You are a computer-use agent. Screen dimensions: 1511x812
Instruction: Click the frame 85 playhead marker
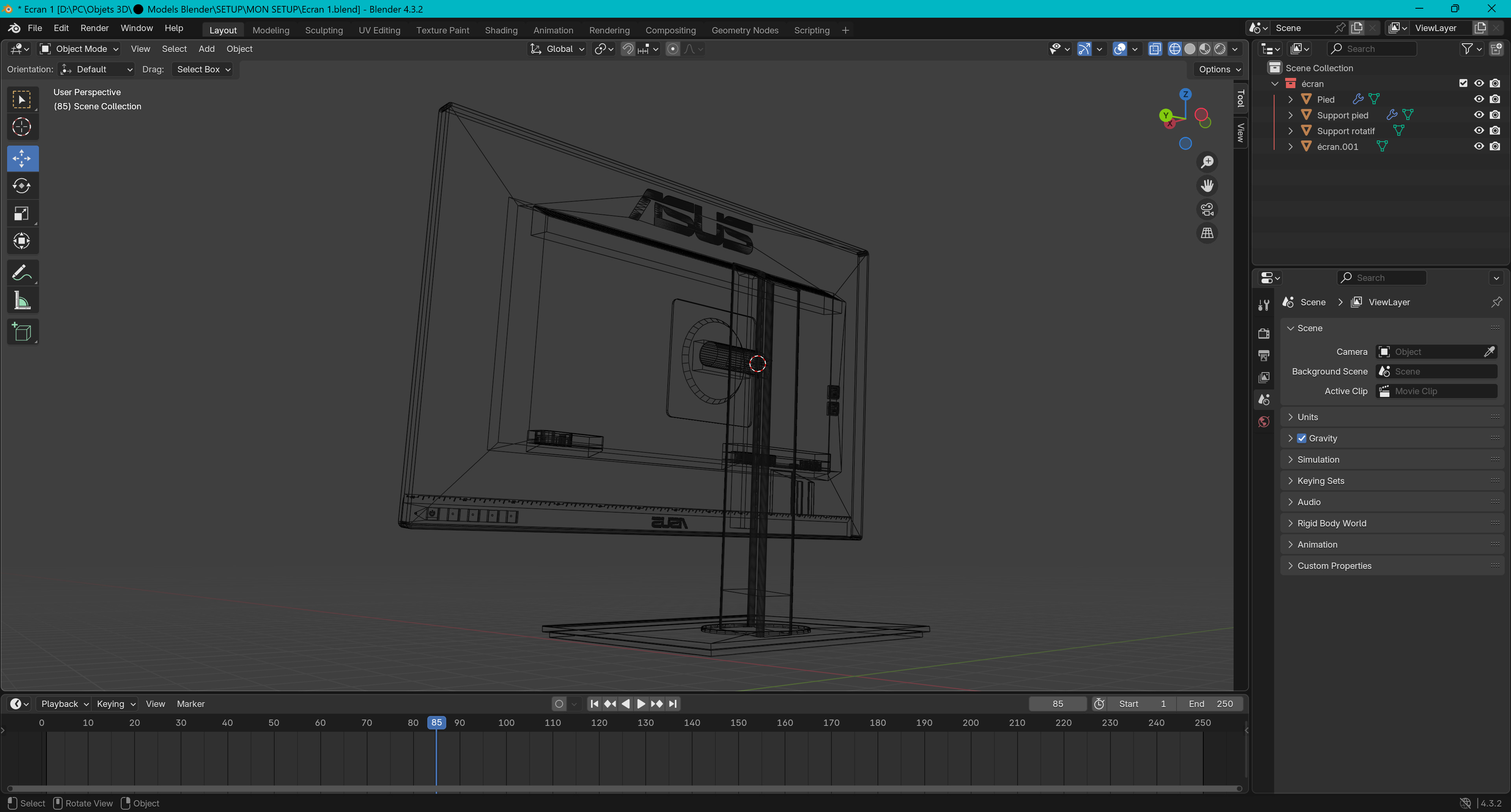436,723
